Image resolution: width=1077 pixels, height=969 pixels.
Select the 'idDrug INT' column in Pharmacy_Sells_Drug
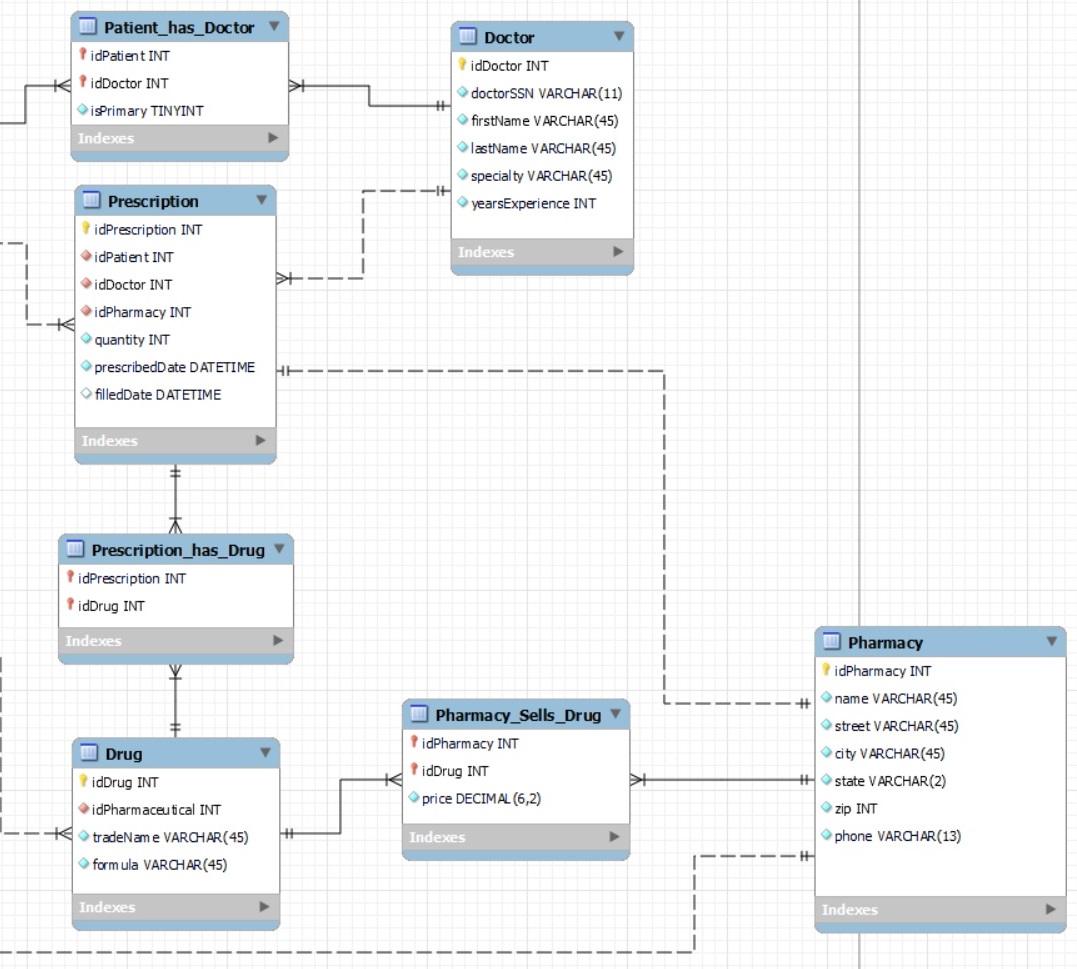click(516, 771)
